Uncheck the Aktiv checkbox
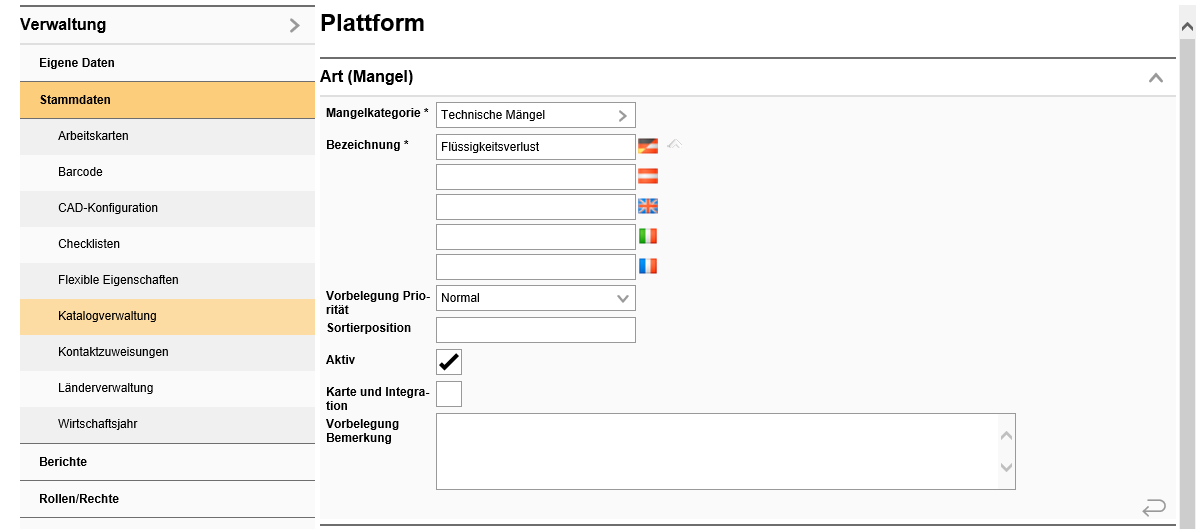1198x529 pixels. coord(449,362)
